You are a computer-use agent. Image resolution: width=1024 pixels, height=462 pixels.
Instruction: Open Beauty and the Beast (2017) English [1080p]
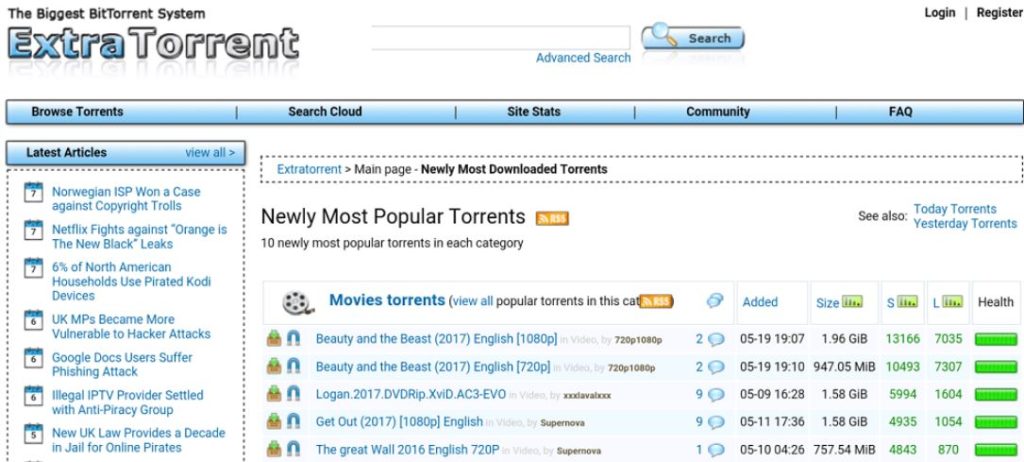[436, 339]
